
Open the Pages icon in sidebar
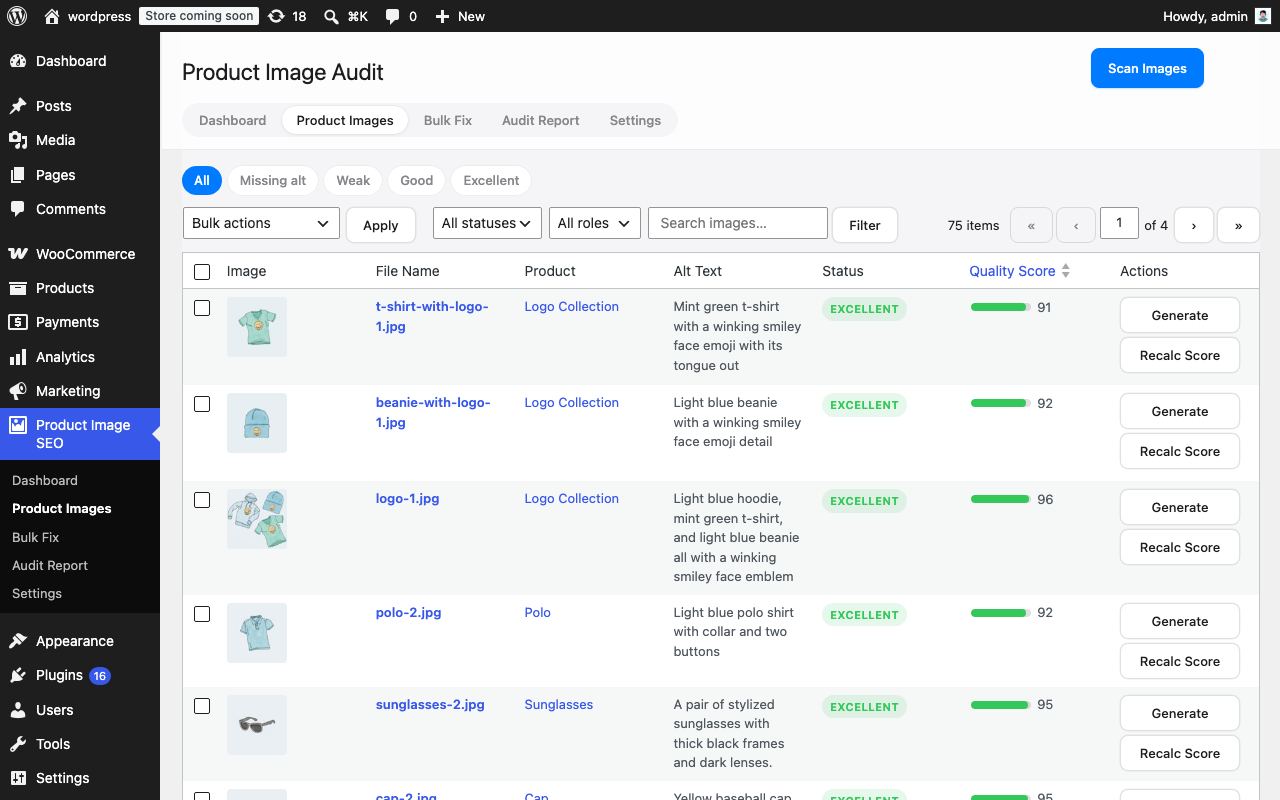click(x=18, y=175)
